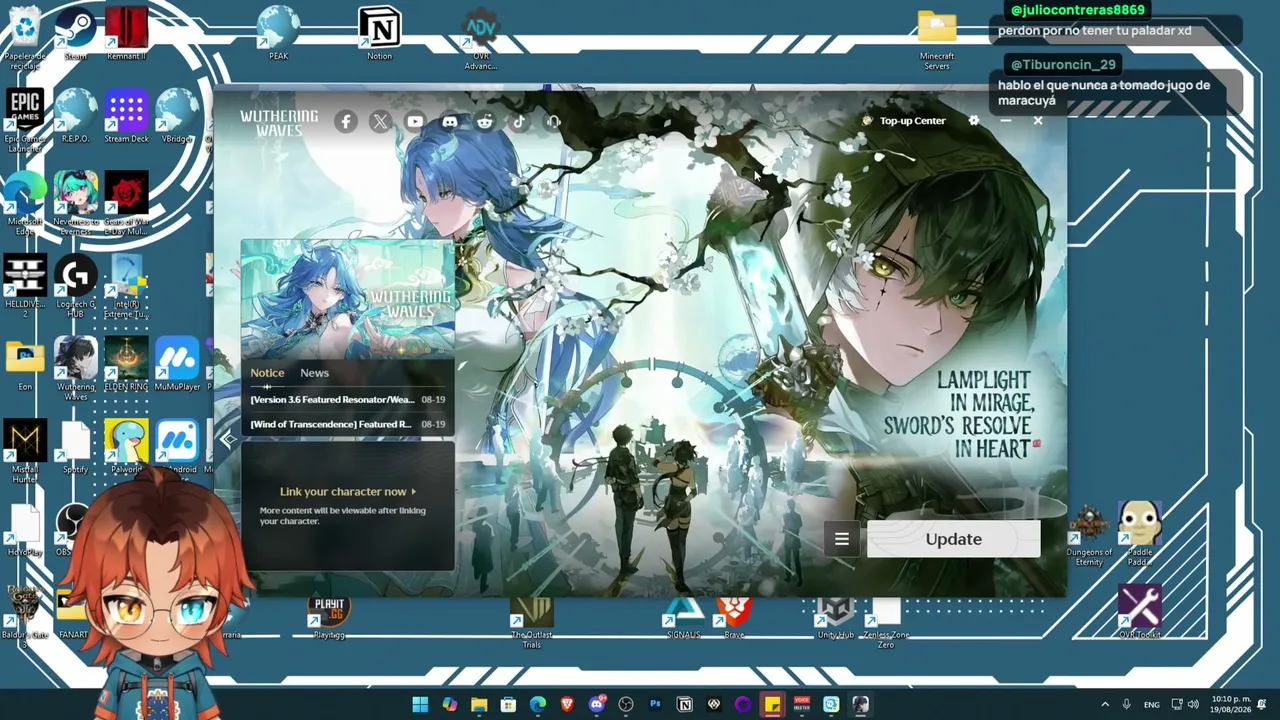The height and width of the screenshot is (720, 1280).
Task: Open the taskbar clock and date
Action: coord(1230,704)
